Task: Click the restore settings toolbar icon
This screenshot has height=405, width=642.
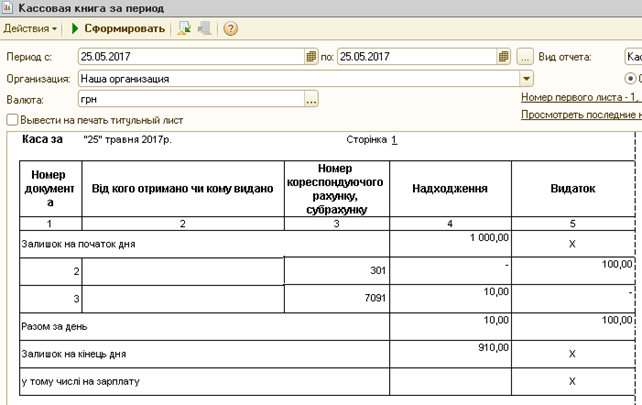Action: (x=184, y=29)
